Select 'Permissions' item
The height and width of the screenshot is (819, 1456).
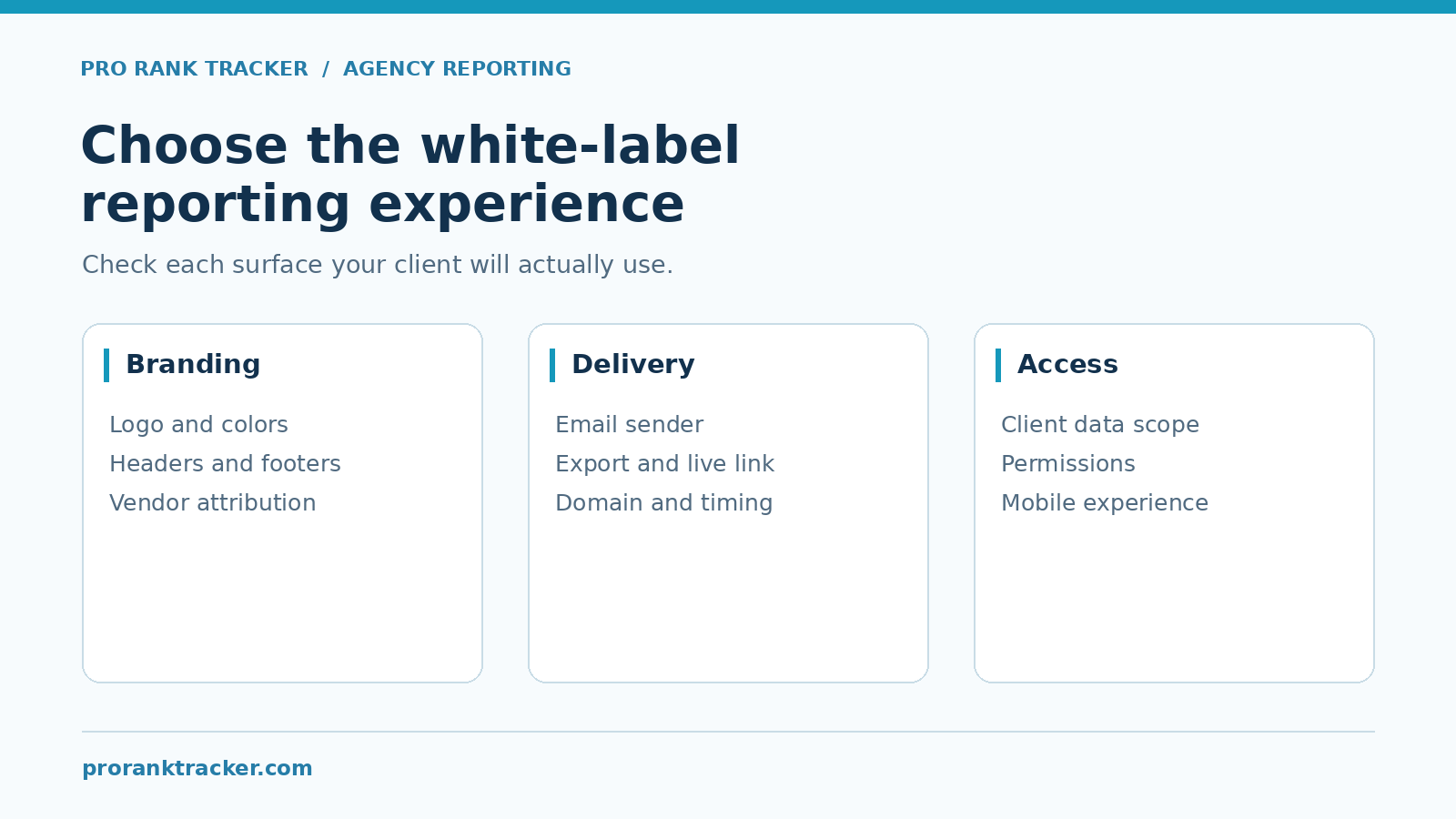point(1067,464)
